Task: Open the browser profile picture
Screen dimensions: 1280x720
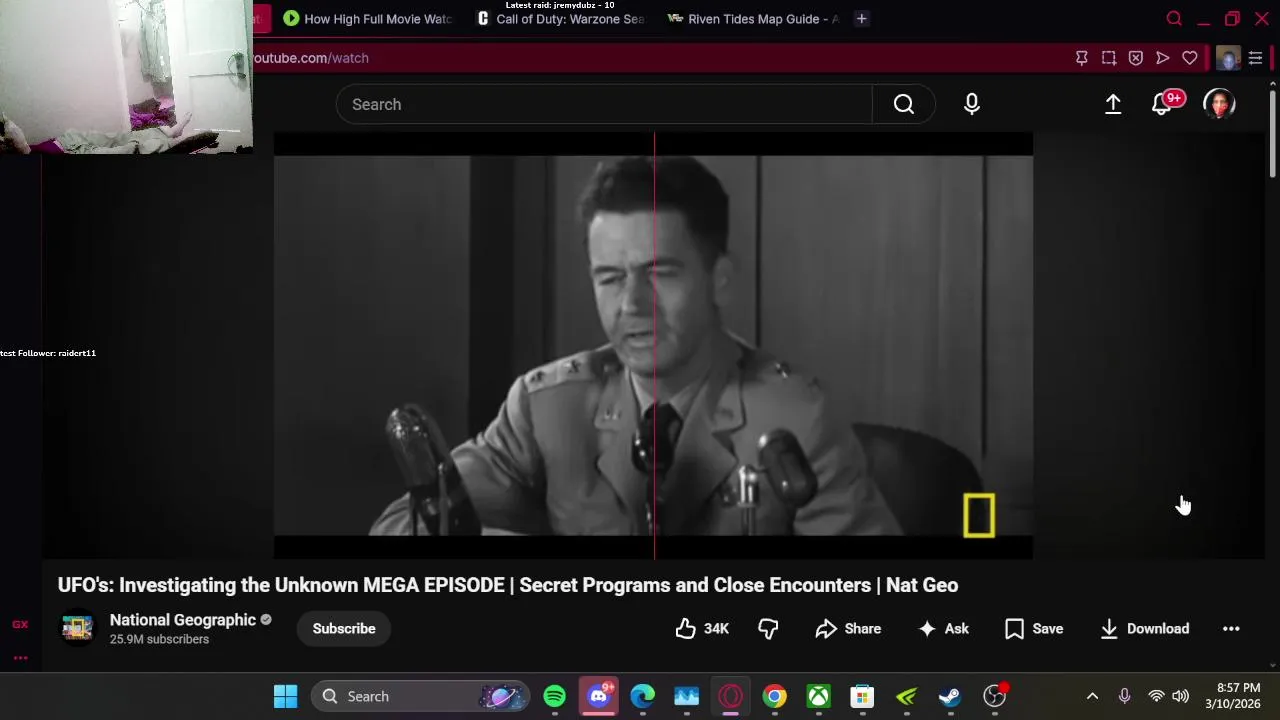Action: tap(1228, 58)
